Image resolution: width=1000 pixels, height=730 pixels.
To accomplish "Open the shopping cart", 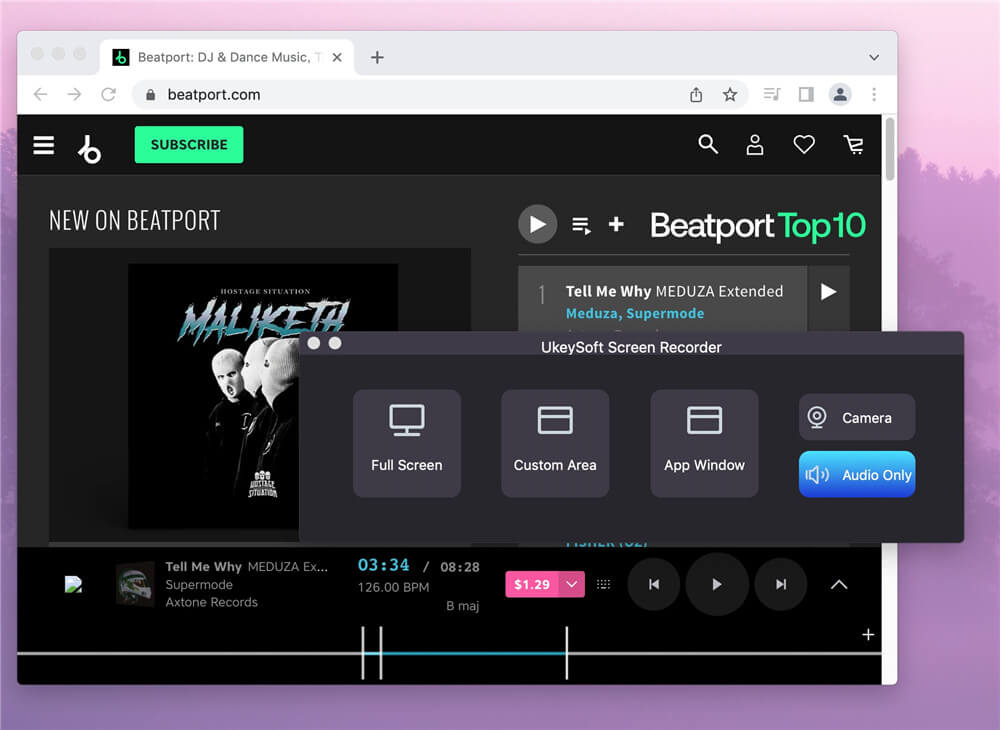I will click(x=854, y=145).
